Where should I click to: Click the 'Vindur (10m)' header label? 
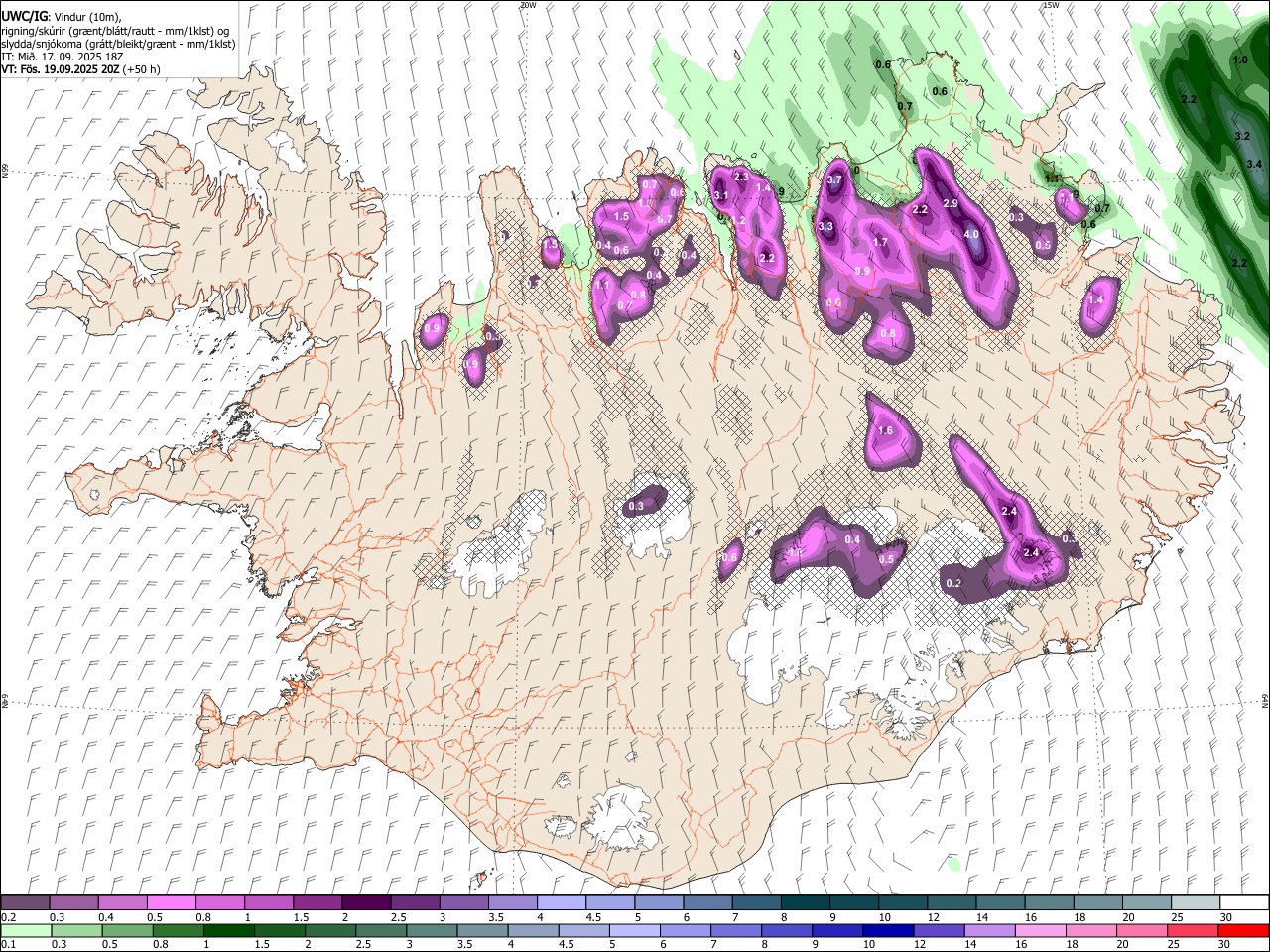(x=86, y=17)
